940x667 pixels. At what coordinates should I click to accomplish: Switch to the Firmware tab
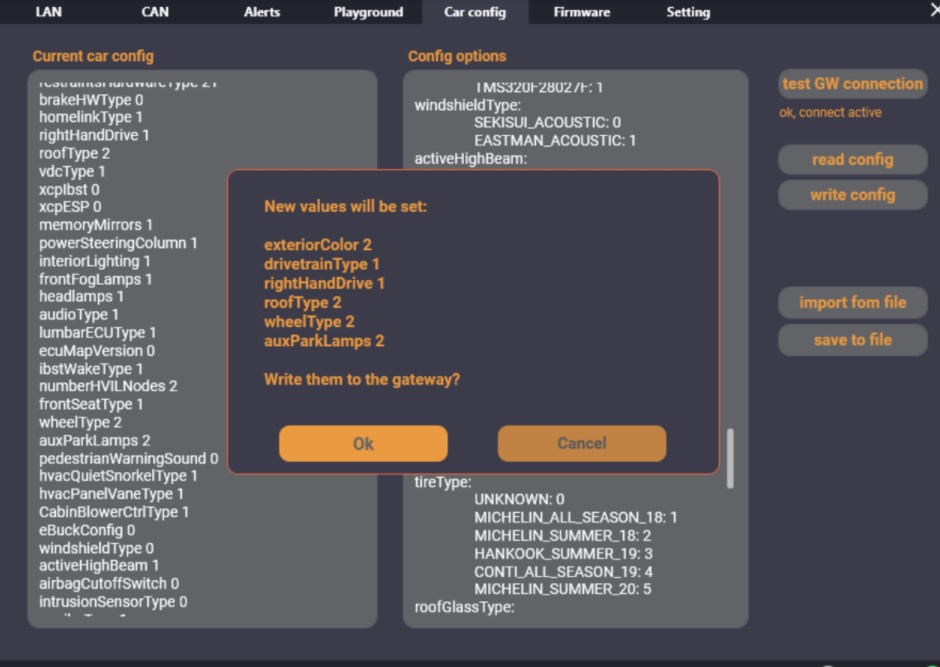click(x=582, y=12)
